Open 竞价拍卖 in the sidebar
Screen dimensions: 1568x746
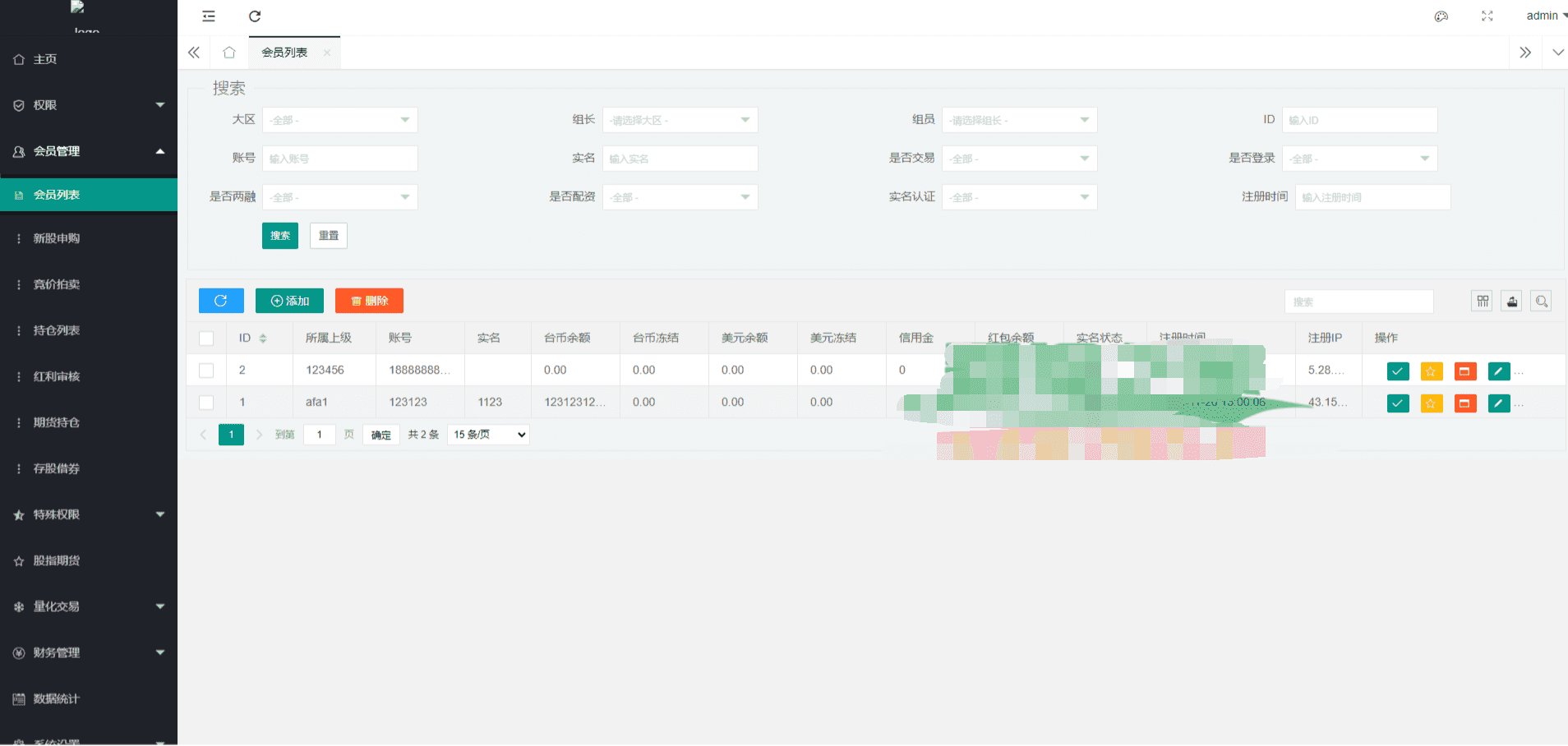point(89,284)
